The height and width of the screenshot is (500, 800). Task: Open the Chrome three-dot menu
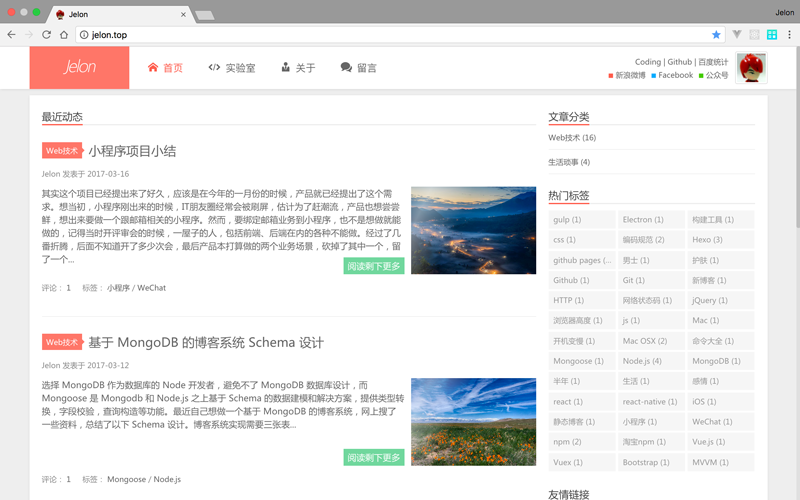click(789, 34)
